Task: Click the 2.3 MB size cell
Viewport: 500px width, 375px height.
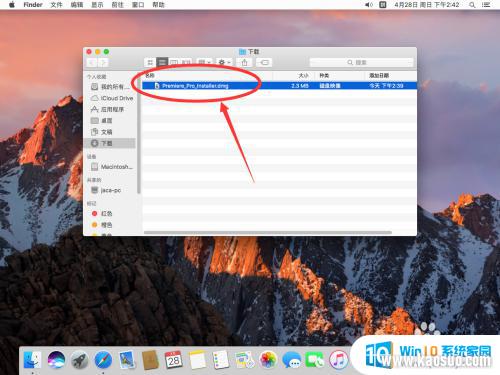Action: click(x=300, y=86)
